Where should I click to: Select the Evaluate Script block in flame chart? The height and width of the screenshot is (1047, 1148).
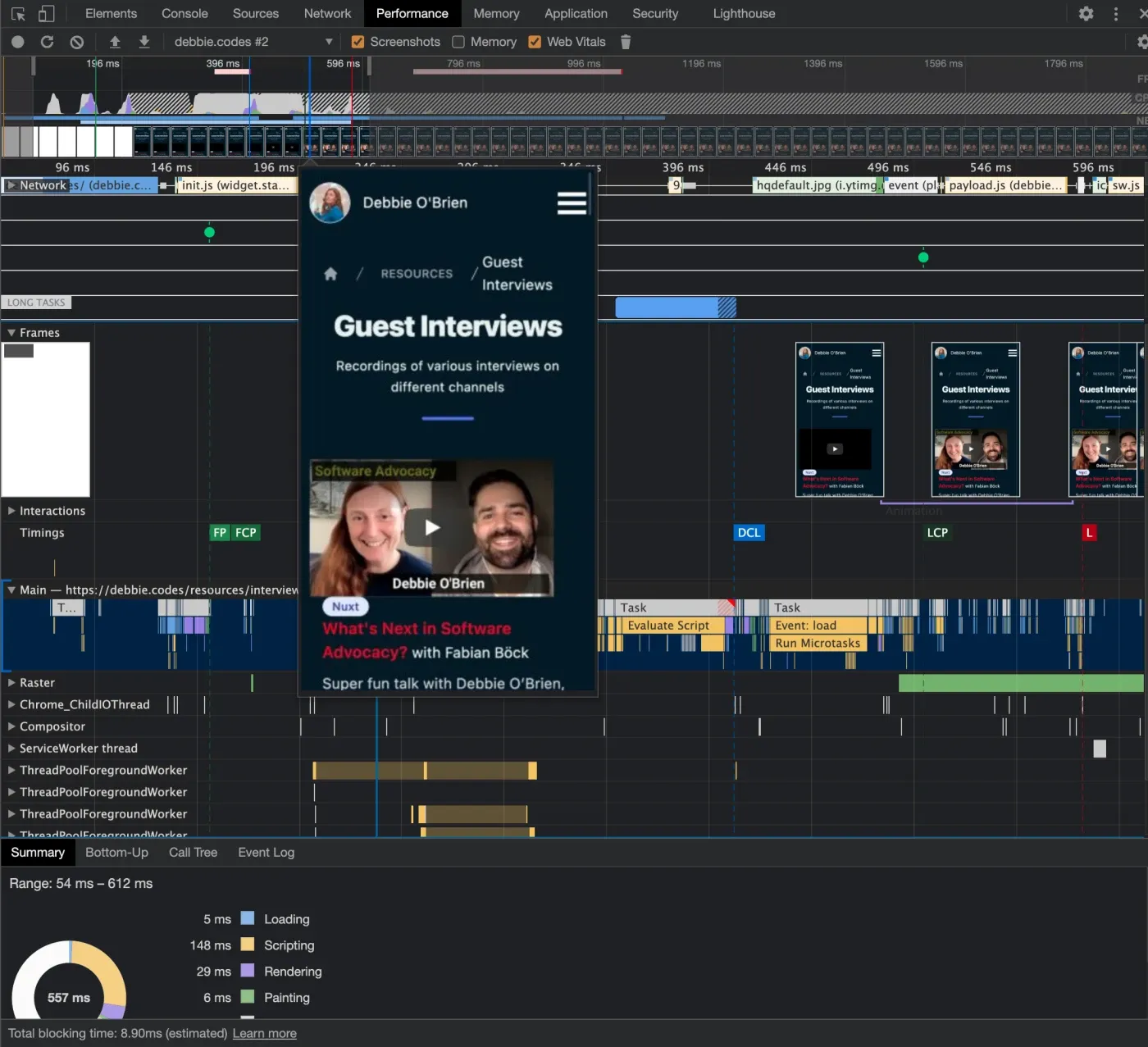(668, 626)
